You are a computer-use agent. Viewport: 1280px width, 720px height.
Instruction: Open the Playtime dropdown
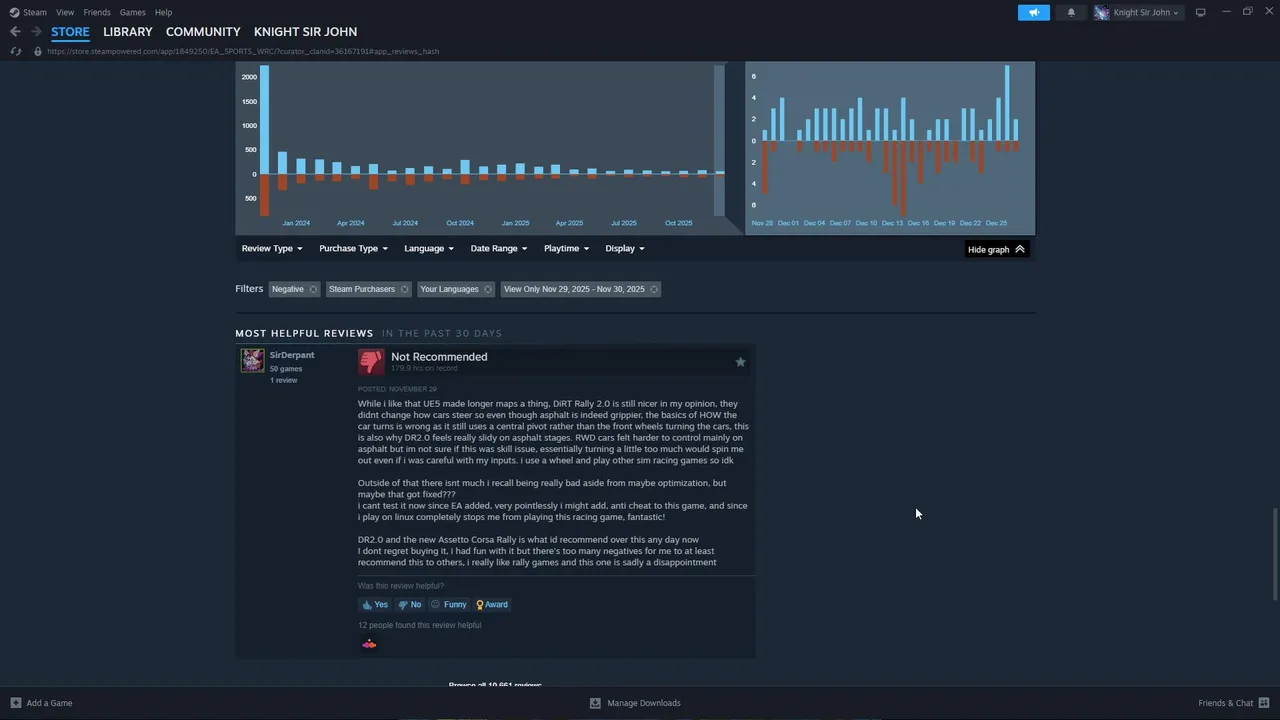pyautogui.click(x=566, y=248)
